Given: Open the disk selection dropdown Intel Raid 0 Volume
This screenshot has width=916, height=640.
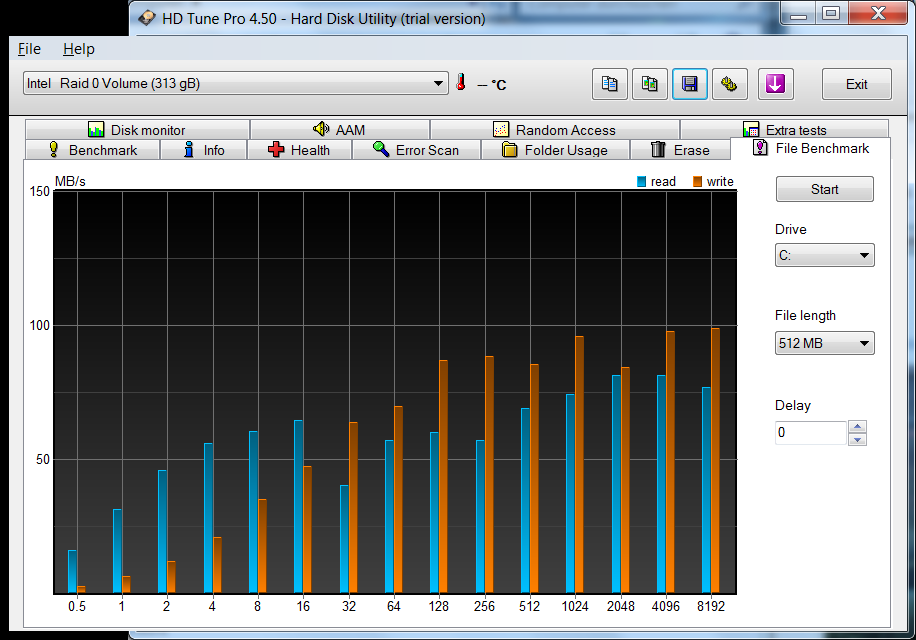Looking at the screenshot, I should (x=235, y=84).
